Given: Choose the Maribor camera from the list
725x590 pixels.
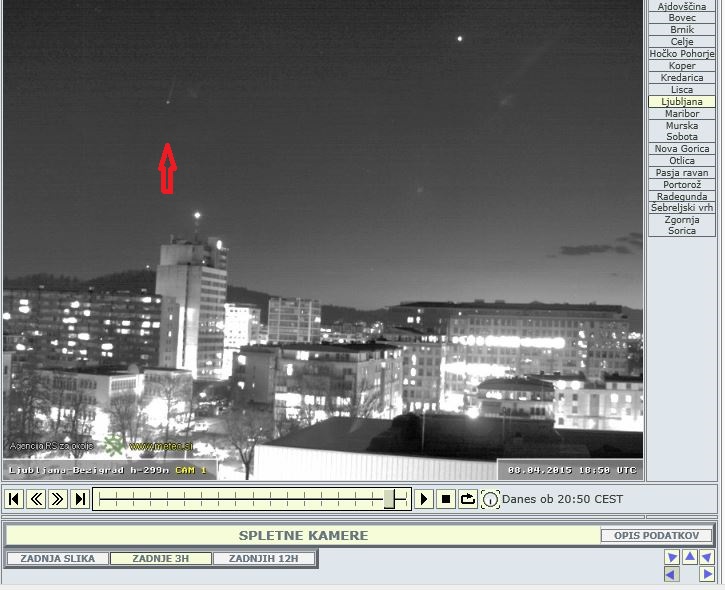Looking at the screenshot, I should 681,114.
